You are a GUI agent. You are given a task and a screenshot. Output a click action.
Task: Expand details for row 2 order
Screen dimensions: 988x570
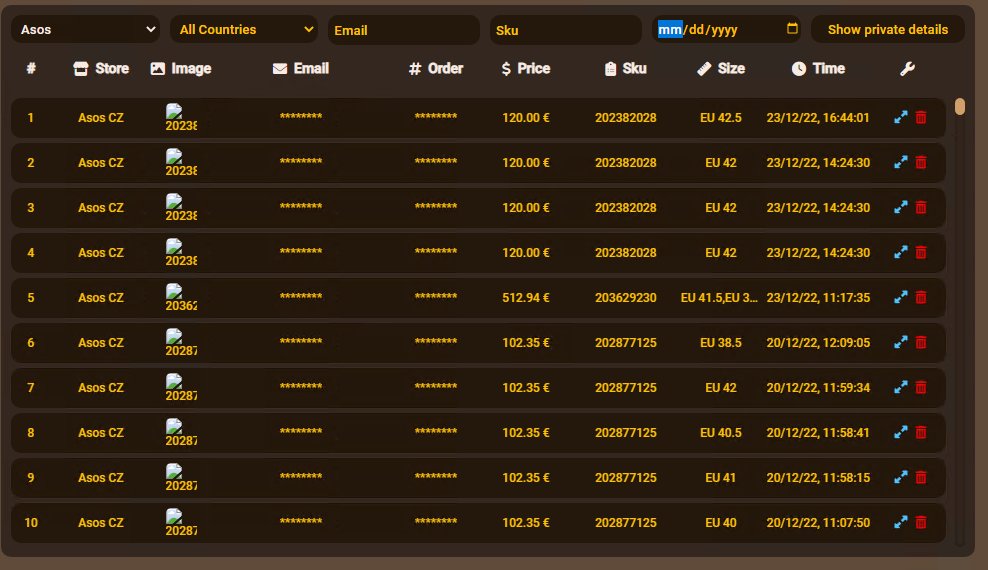900,162
